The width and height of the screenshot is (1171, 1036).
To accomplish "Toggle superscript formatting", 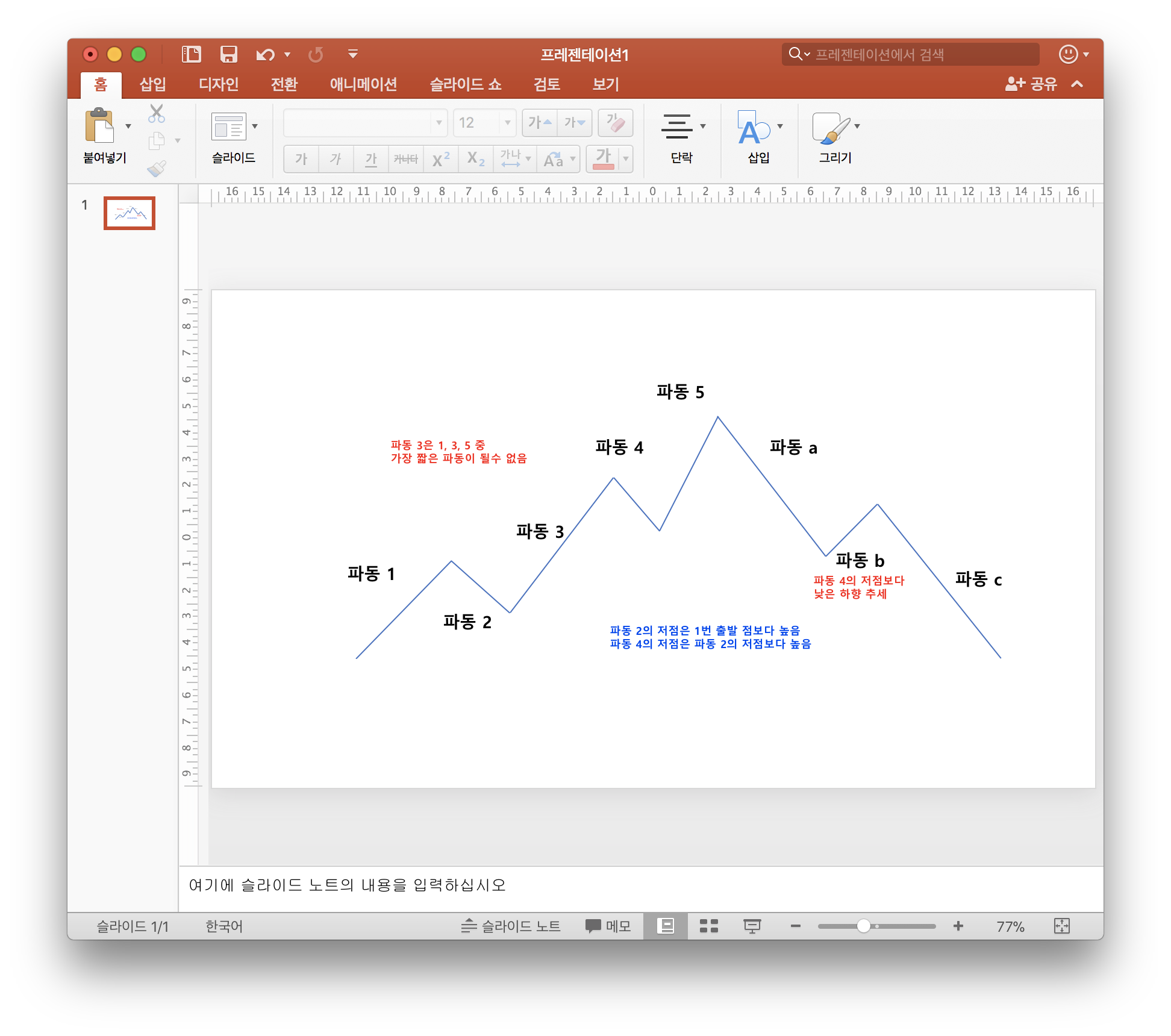I will point(441,159).
